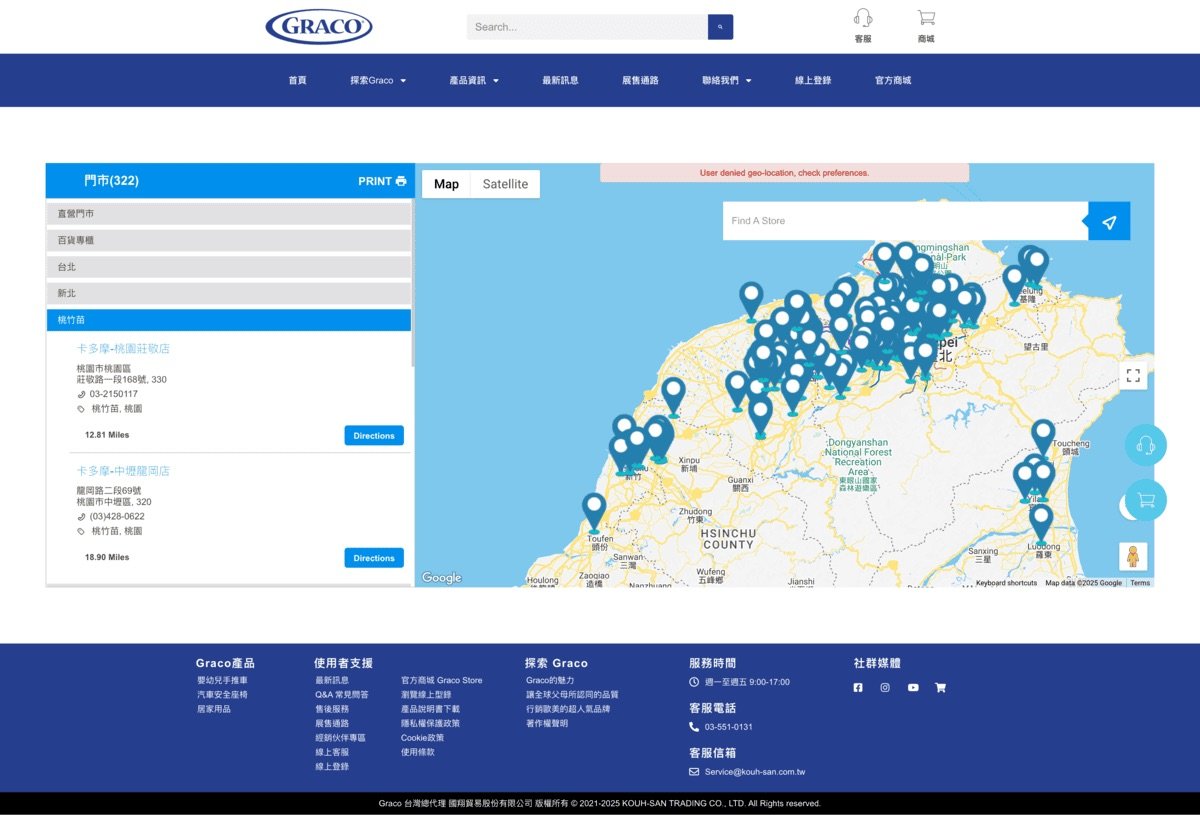Viewport: 1200px width, 815px height.
Task: Open the 卡多摩-中壢龍岡店 store link
Action: tap(123, 471)
